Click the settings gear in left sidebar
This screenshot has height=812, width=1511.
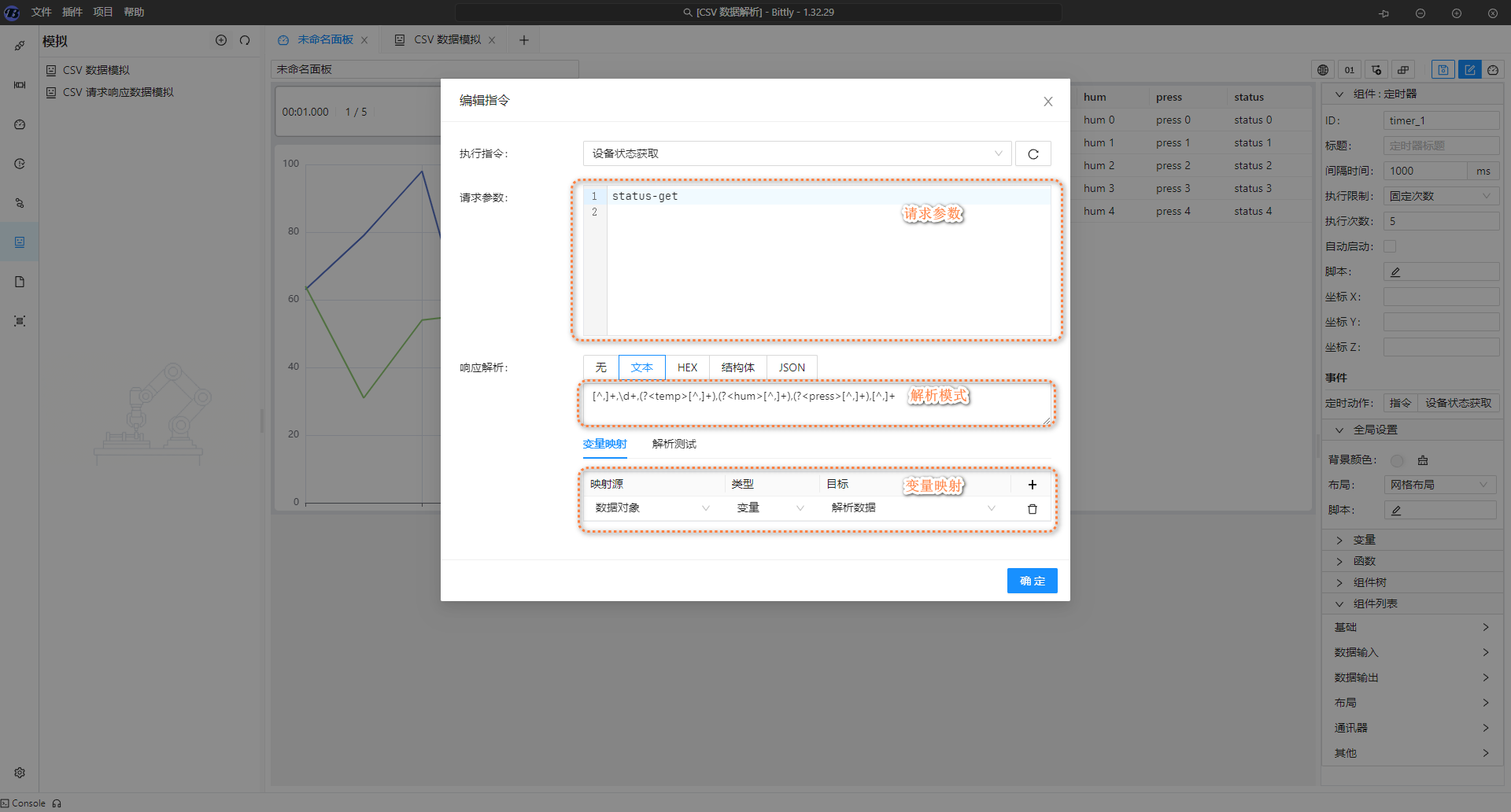click(20, 773)
